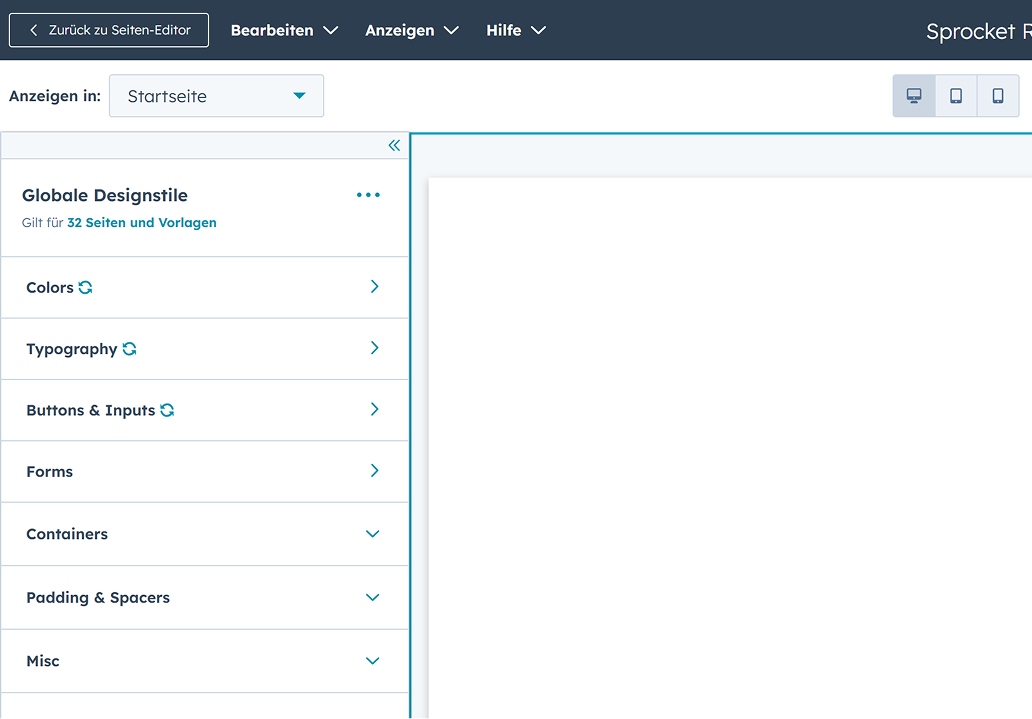Open the Anzeigen menu

(411, 30)
